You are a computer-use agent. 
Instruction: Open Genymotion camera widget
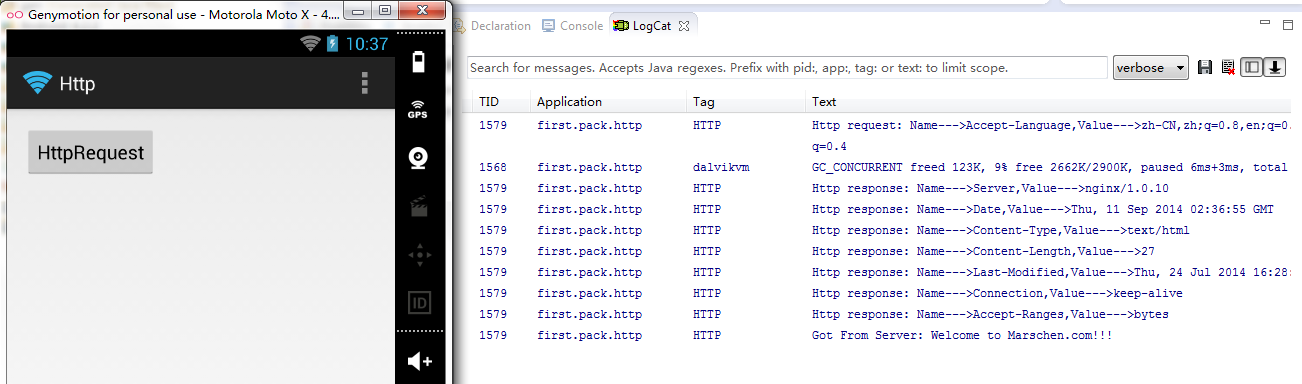click(419, 159)
